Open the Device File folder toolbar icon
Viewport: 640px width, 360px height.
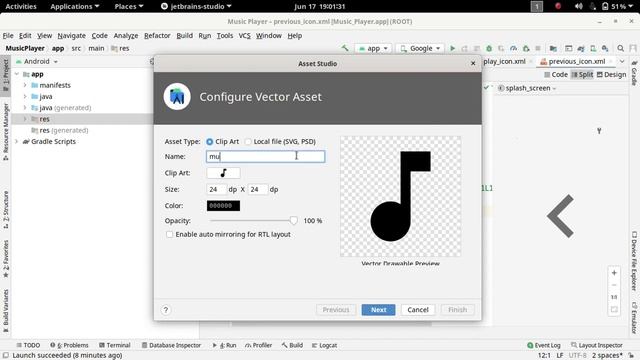[x=553, y=48]
